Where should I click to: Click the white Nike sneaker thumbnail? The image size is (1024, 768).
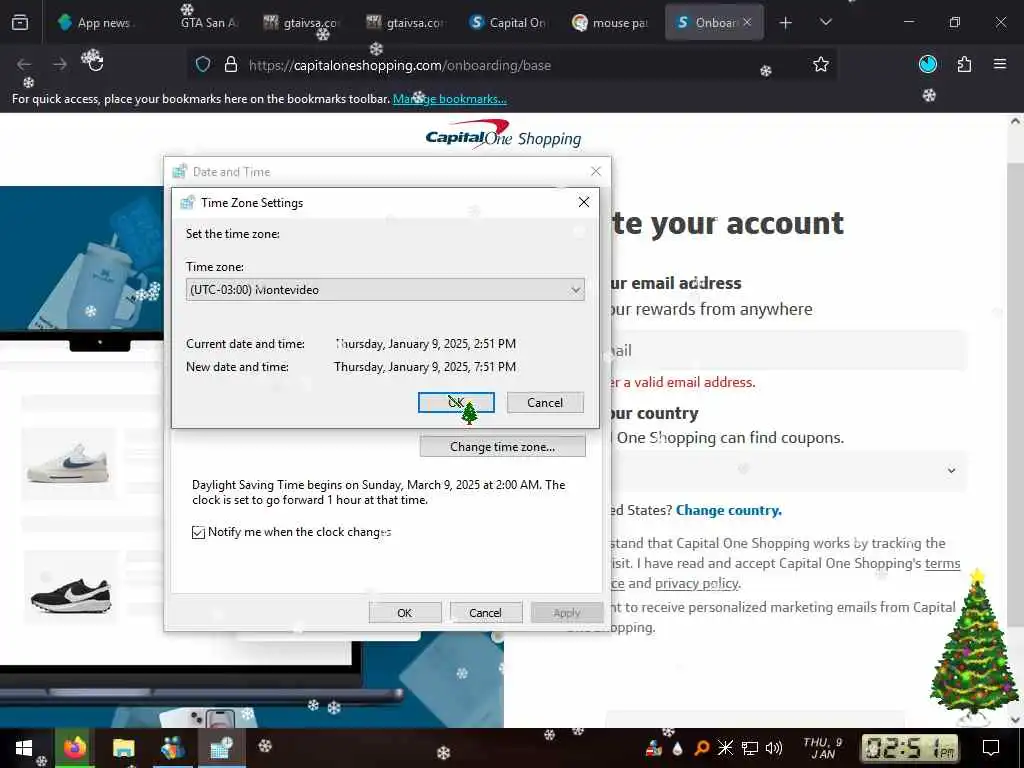pyautogui.click(x=69, y=463)
